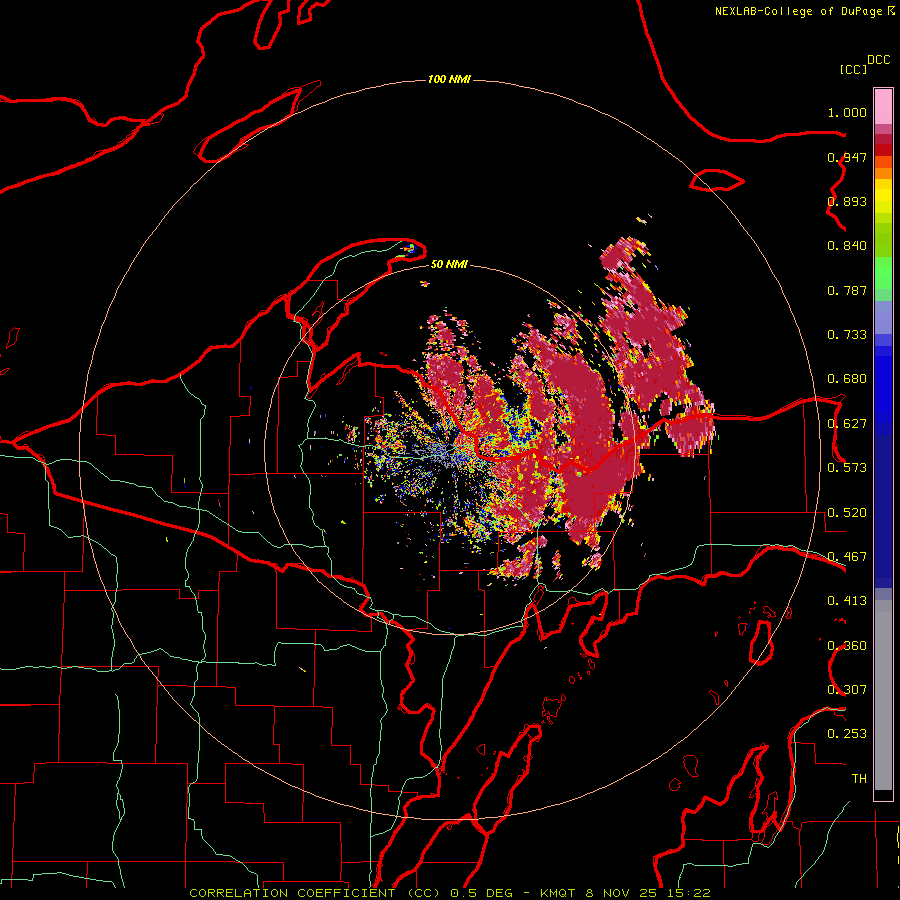Viewport: 900px width, 900px height.
Task: Click the DCC label above the color scale
Action: click(878, 60)
